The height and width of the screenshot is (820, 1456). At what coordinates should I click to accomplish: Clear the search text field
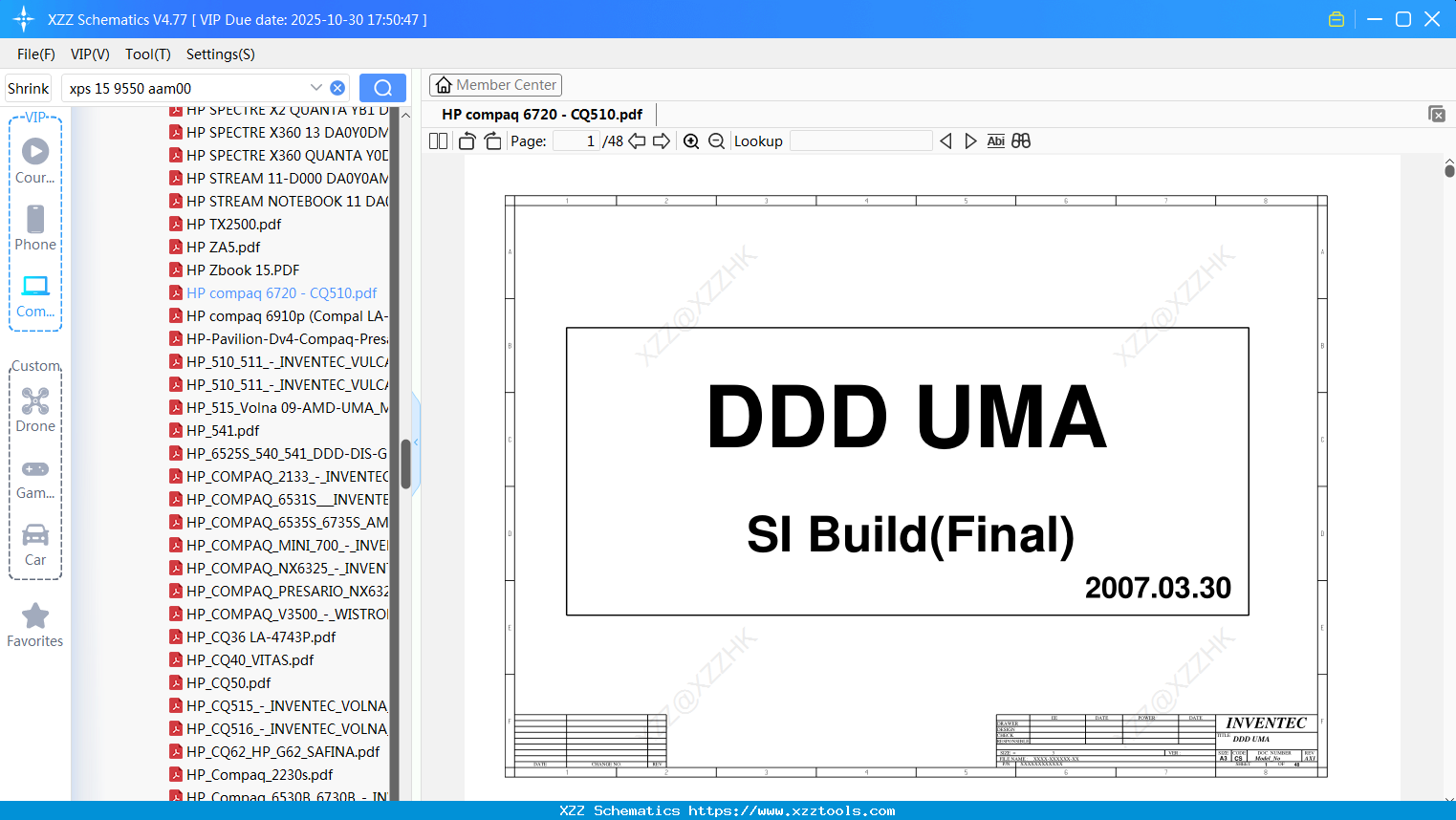click(x=337, y=88)
